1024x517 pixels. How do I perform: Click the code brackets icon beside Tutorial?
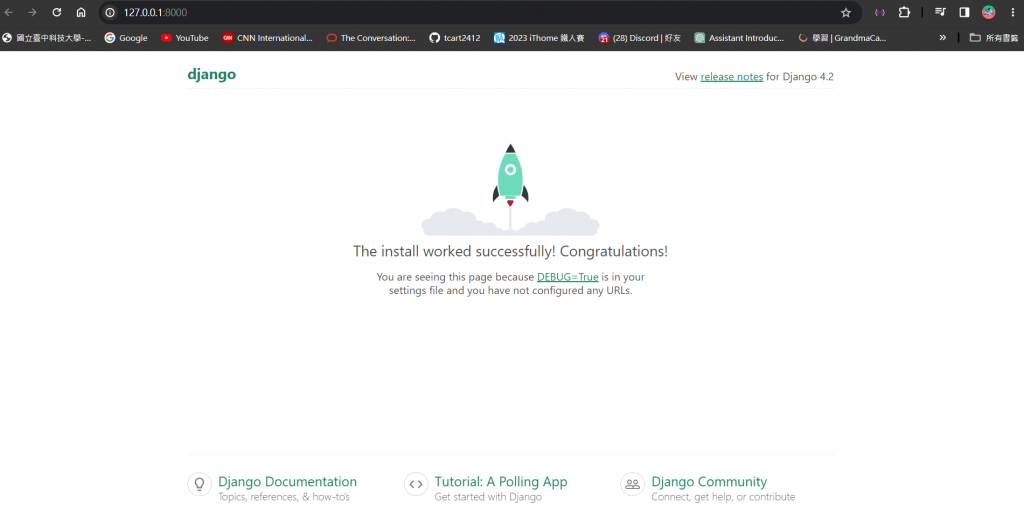(x=416, y=484)
